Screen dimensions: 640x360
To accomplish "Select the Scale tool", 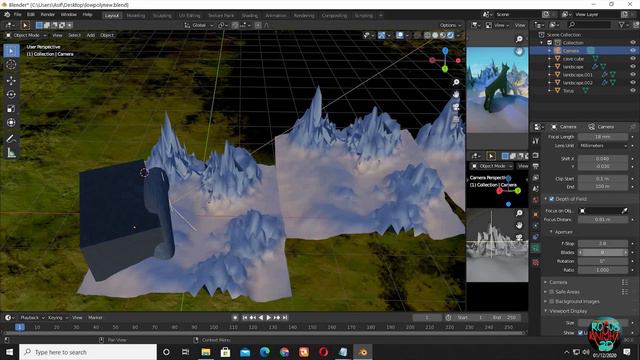I will [x=11, y=109].
